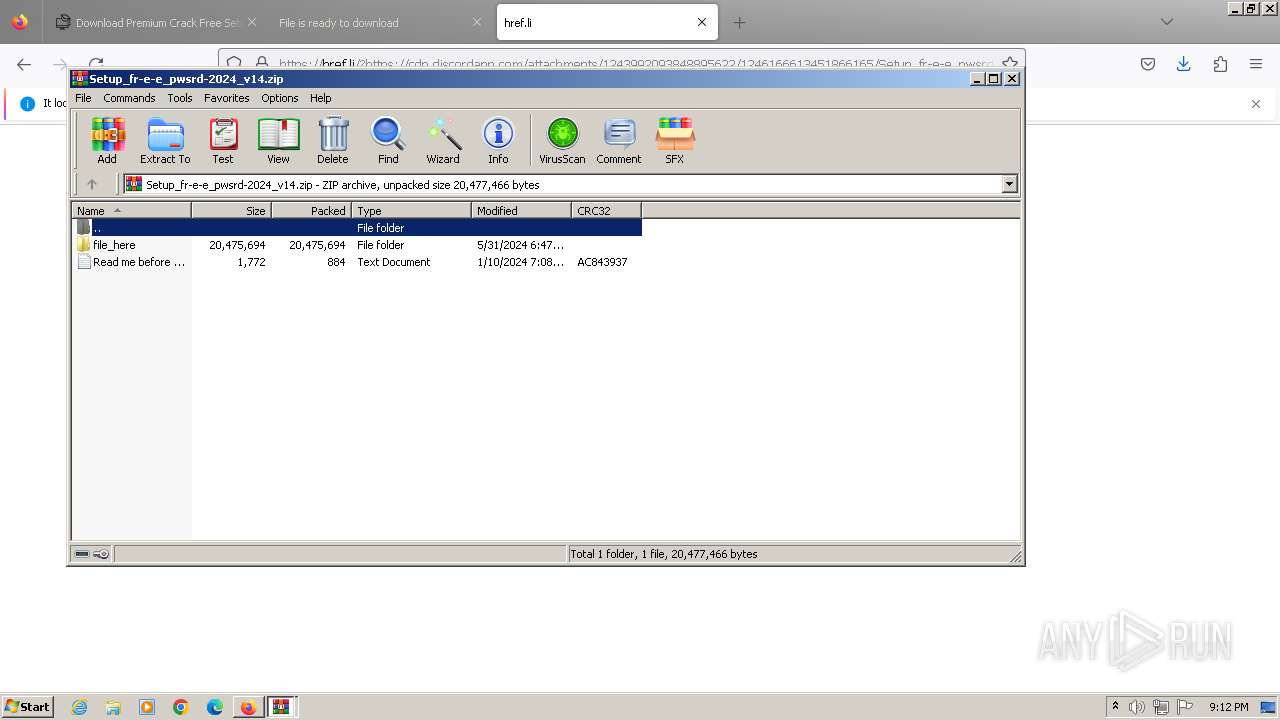Image resolution: width=1280 pixels, height=720 pixels.
Task: Sort by the Packed column header
Action: 311,210
